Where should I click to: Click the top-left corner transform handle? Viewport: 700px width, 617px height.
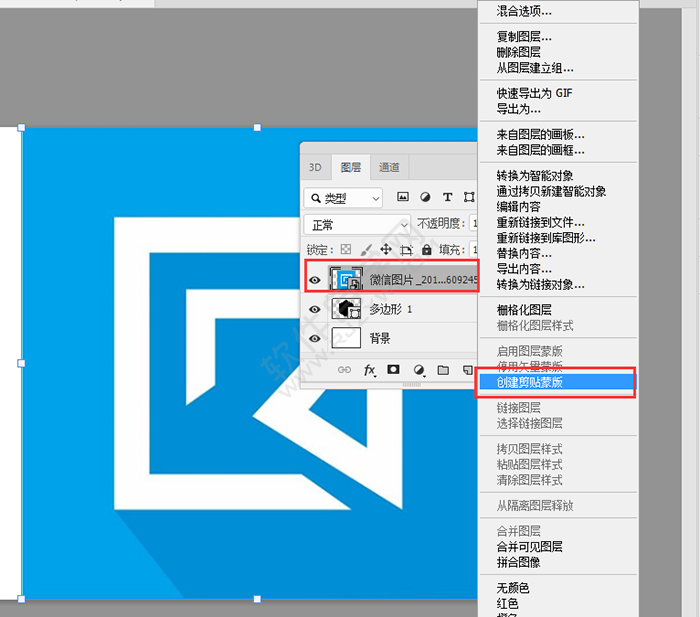coord(21,128)
